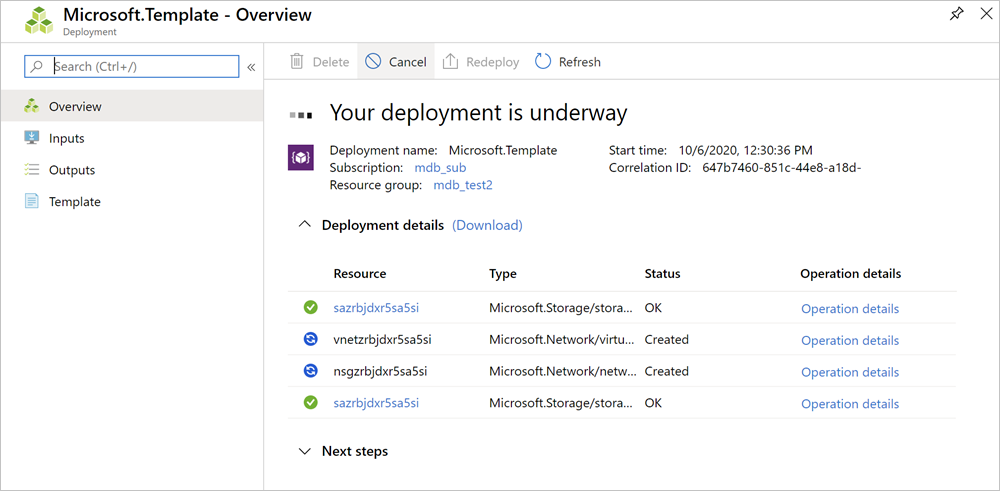This screenshot has width=1000, height=491.
Task: Expand the Next steps section
Action: click(305, 452)
